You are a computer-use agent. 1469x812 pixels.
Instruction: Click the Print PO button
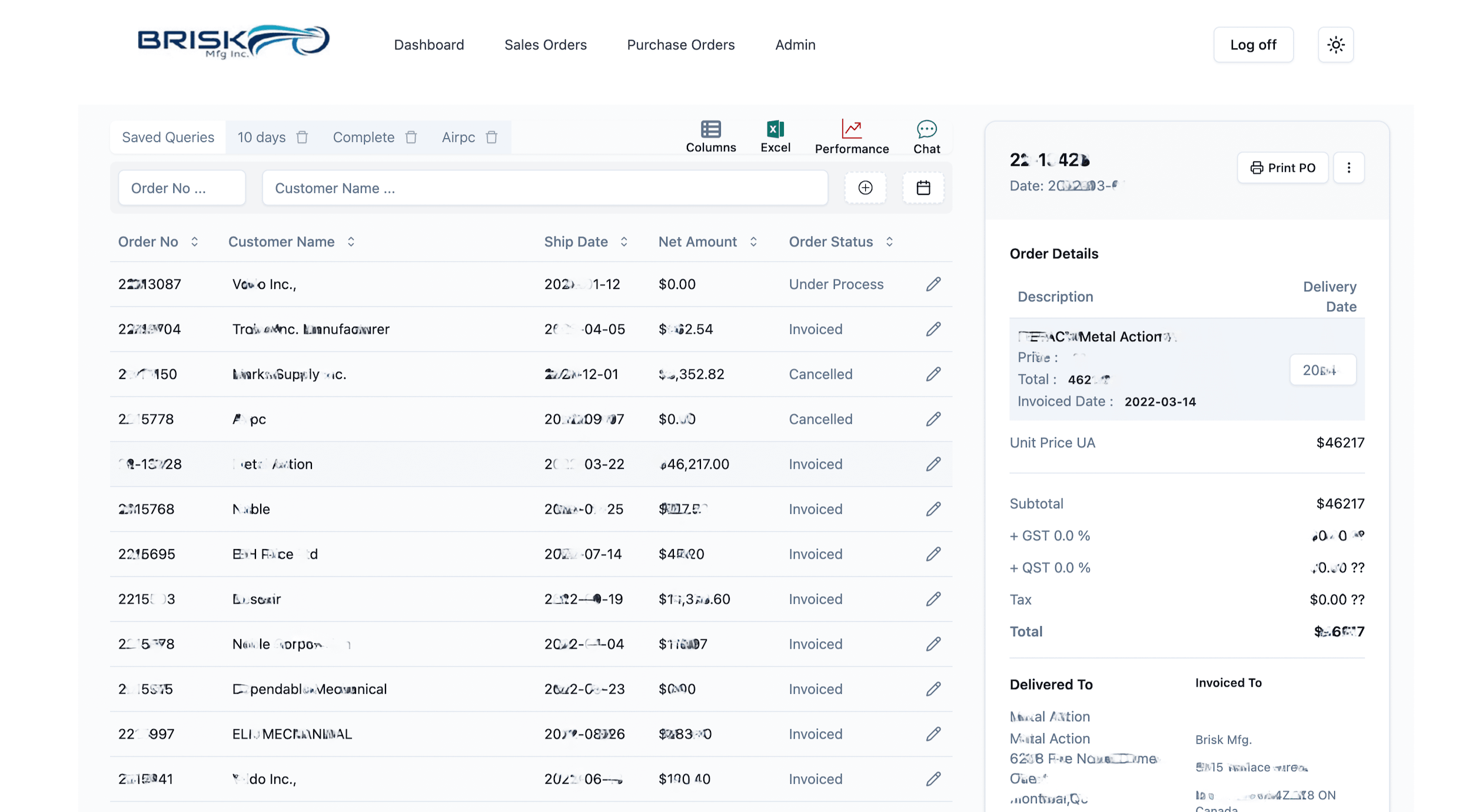click(1282, 168)
